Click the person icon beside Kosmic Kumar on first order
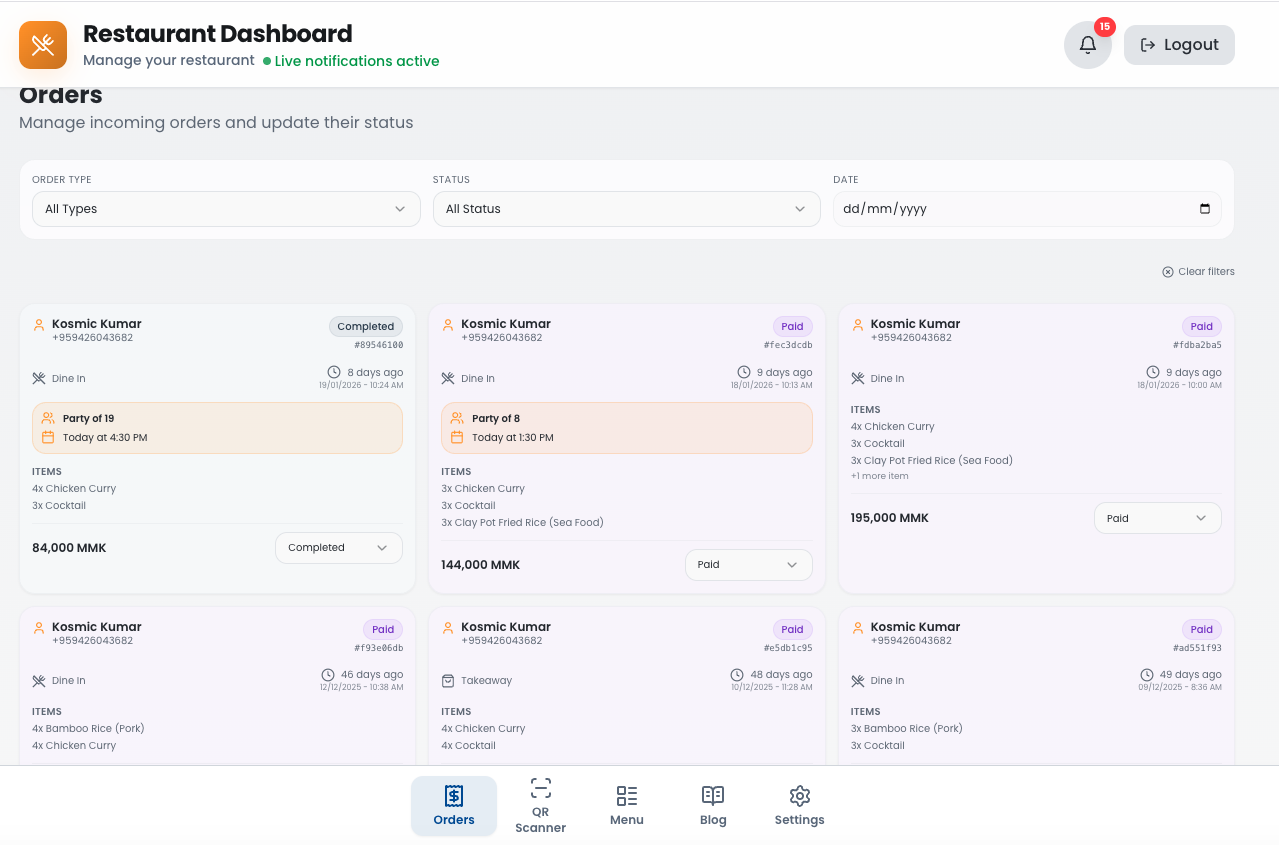The width and height of the screenshot is (1279, 845). pyautogui.click(x=38, y=324)
